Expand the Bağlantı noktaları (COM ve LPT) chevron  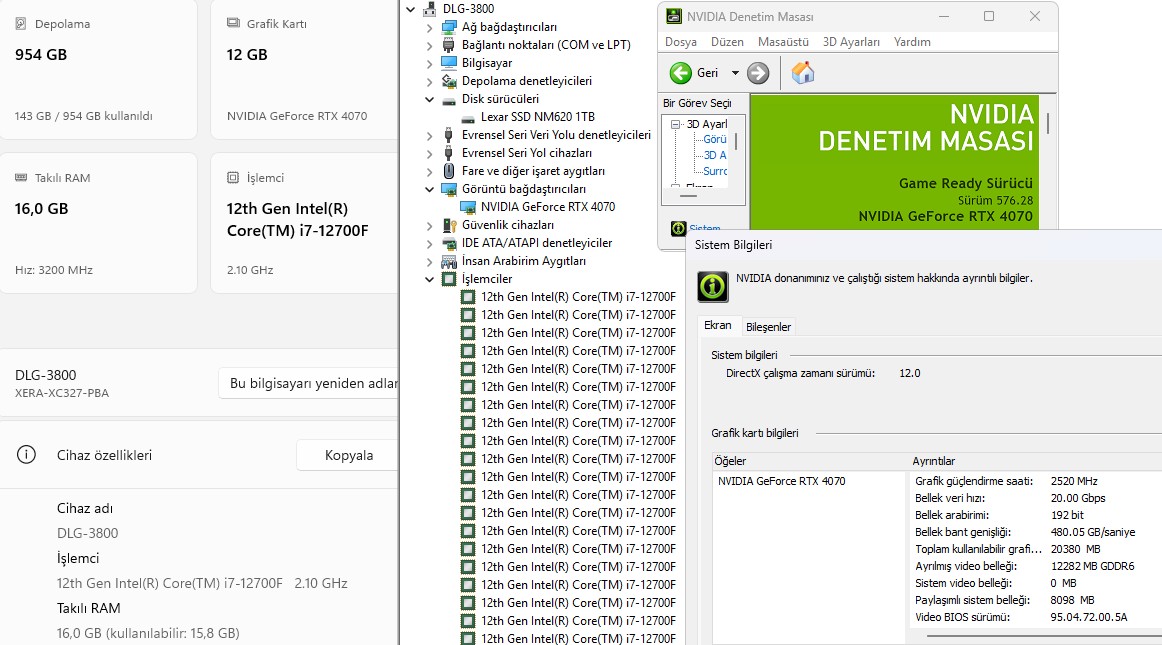coord(430,45)
